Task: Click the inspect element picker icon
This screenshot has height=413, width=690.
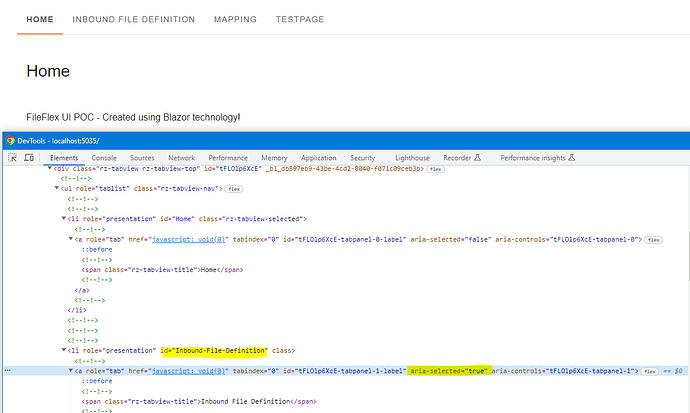Action: [x=12, y=157]
